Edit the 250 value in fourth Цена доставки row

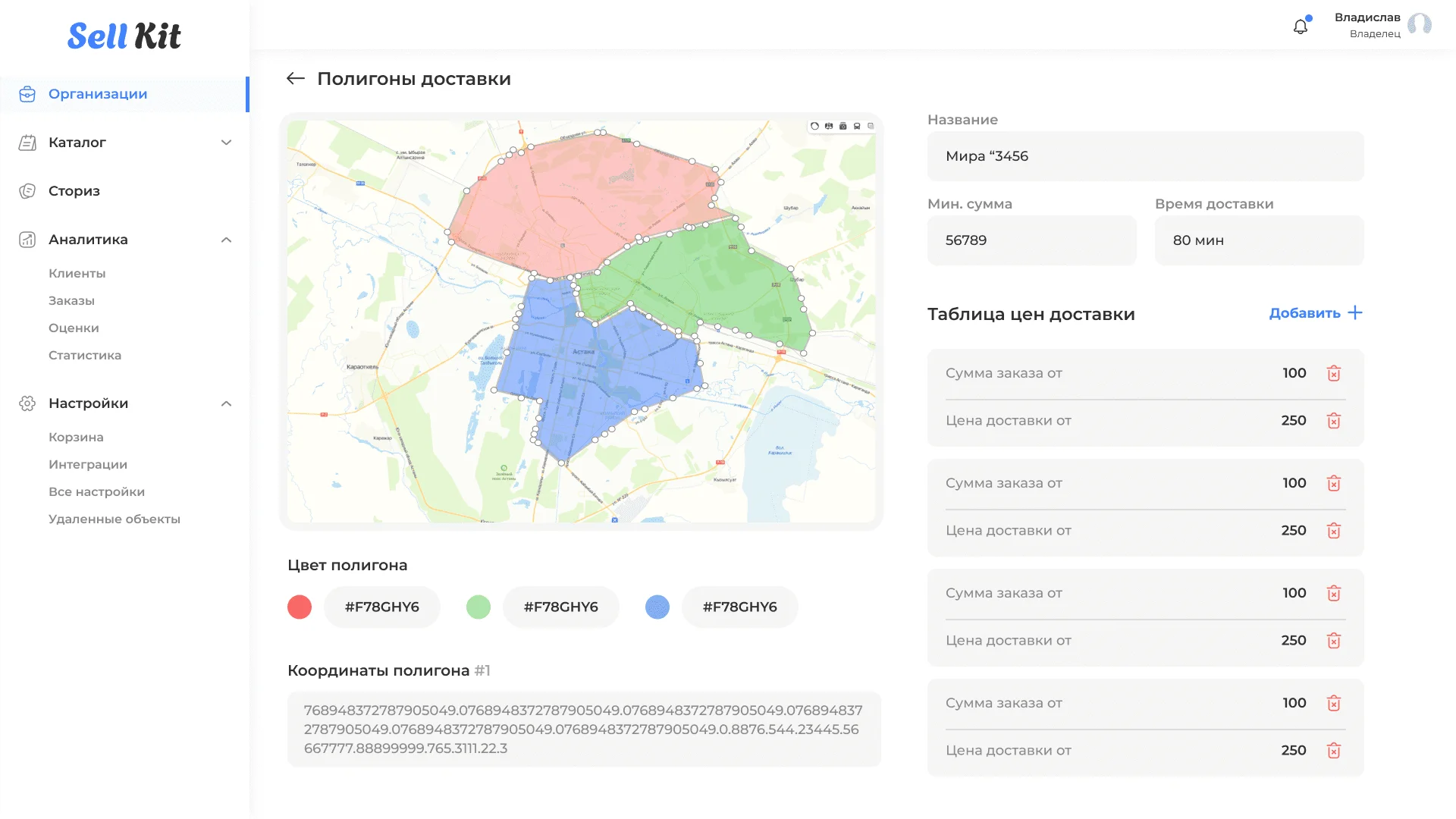(1294, 751)
